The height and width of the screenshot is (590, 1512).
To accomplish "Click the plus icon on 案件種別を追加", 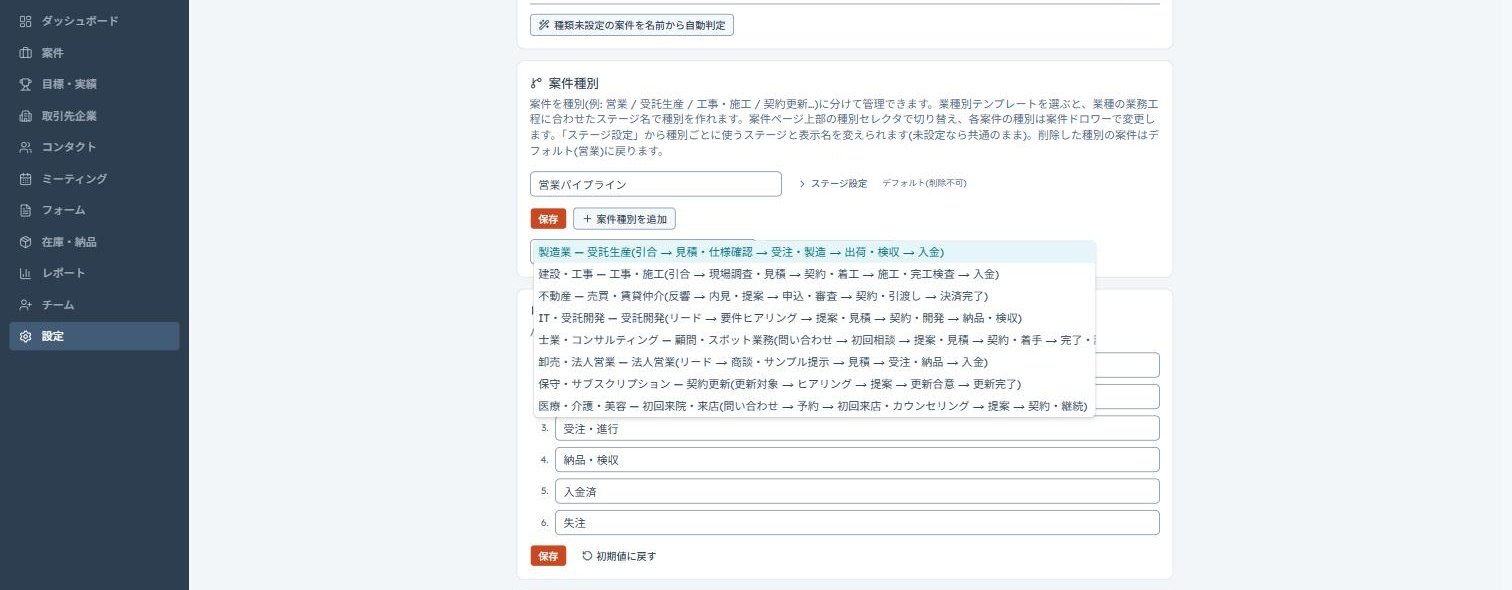I will (x=587, y=218).
